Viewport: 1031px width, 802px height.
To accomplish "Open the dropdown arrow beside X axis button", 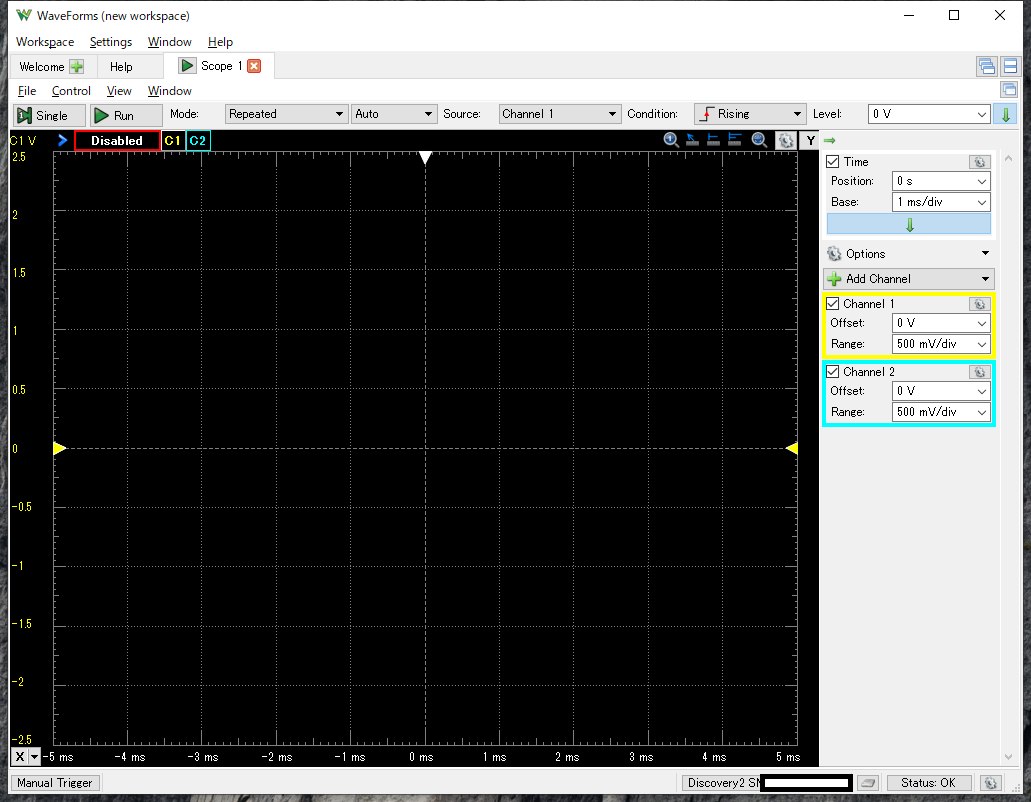I will (x=35, y=757).
